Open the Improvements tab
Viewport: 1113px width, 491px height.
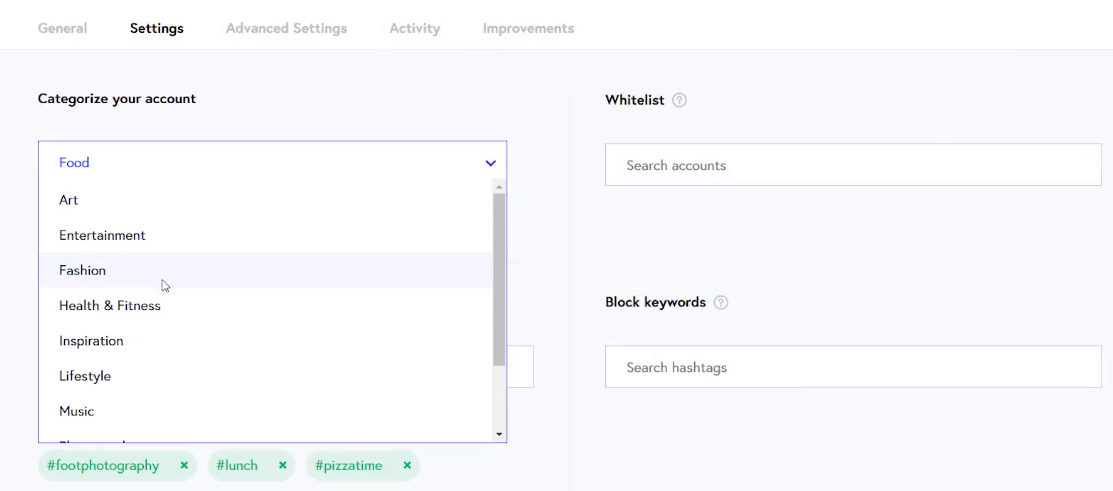coord(528,28)
